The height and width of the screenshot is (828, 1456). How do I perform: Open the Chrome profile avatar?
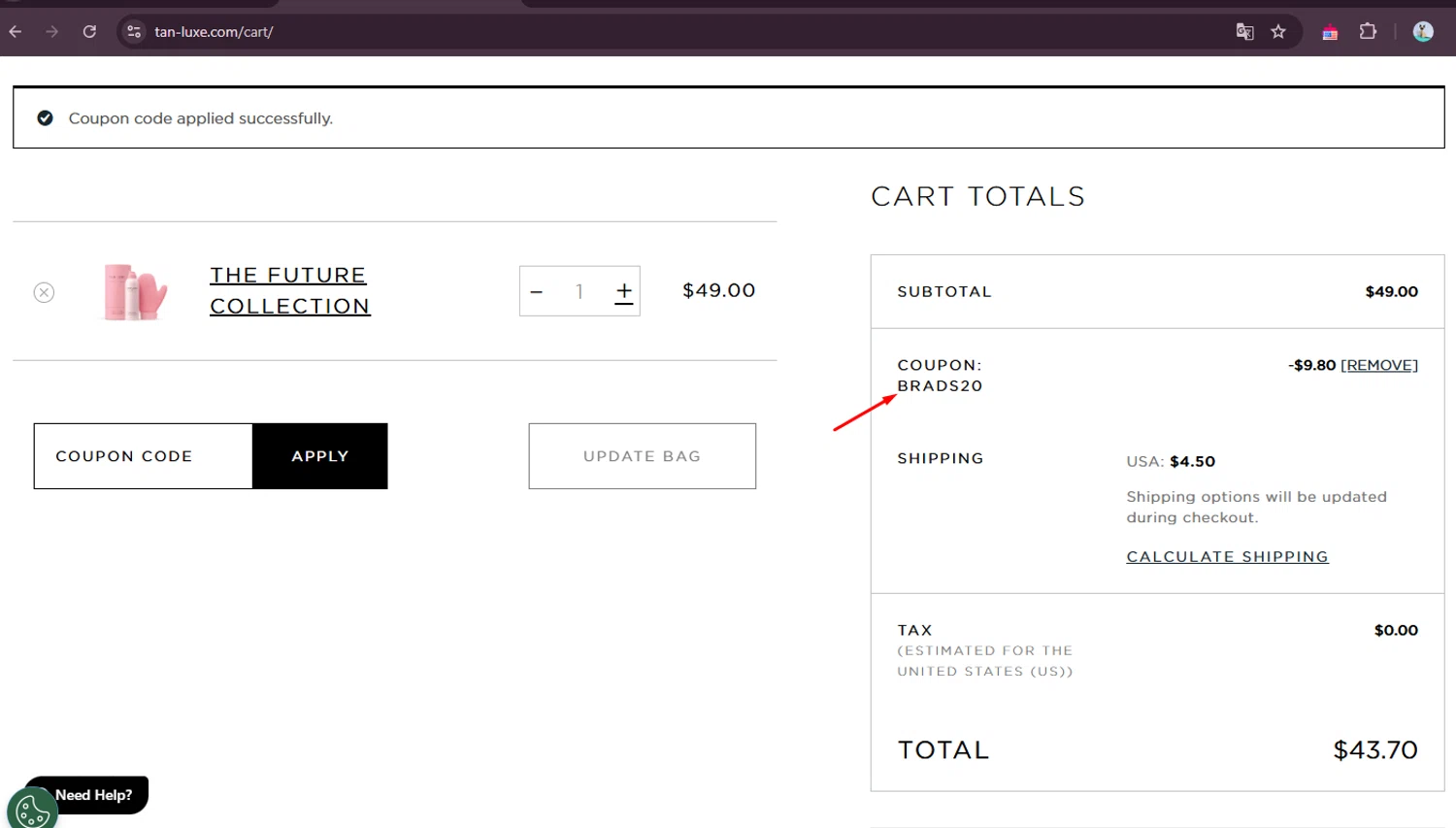[x=1423, y=32]
